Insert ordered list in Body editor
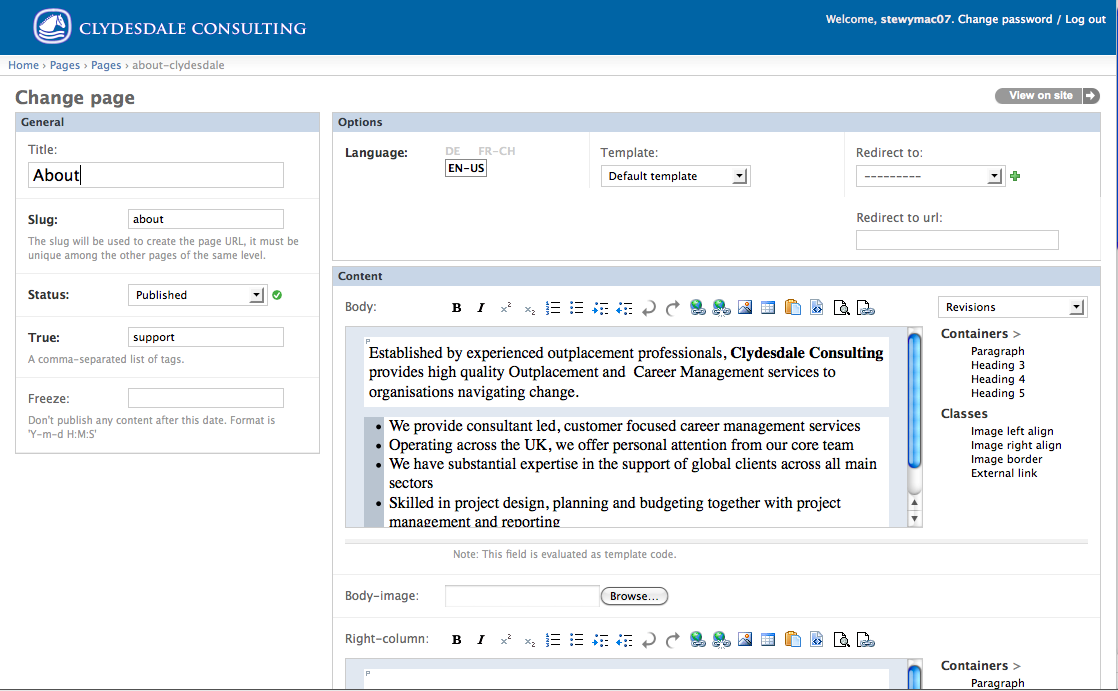 (x=553, y=308)
